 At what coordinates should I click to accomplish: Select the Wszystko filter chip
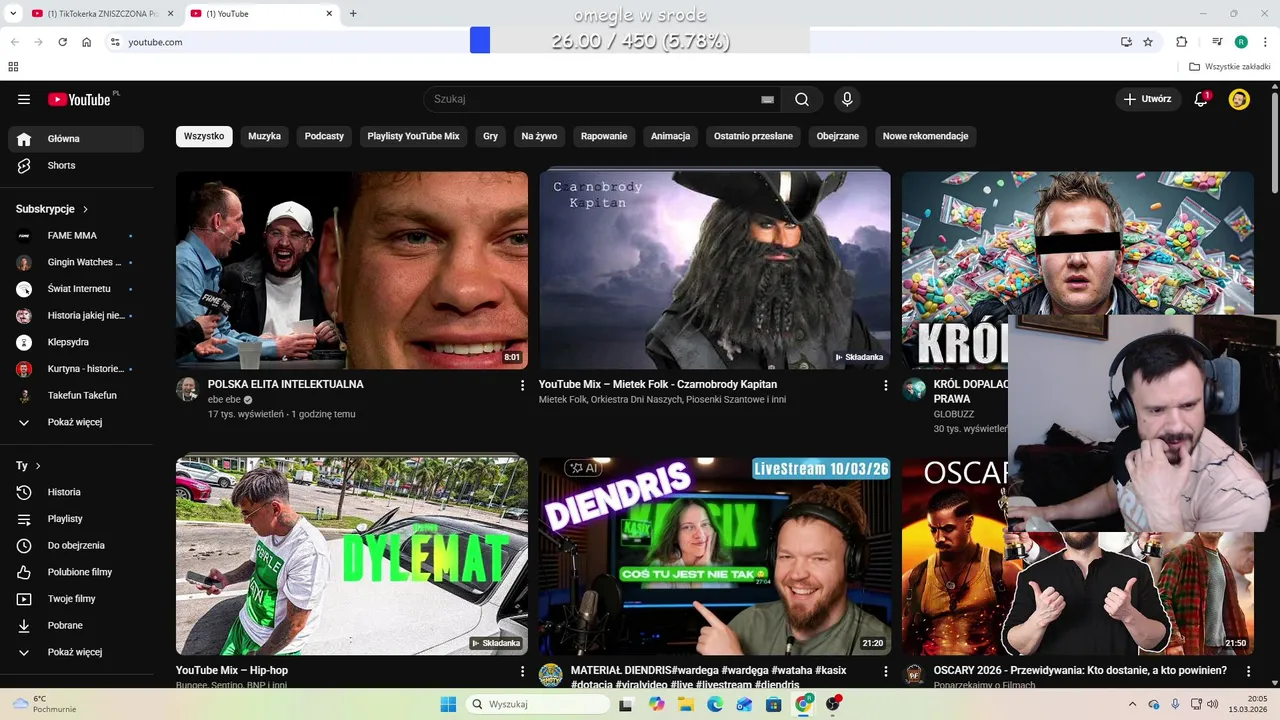tap(204, 136)
